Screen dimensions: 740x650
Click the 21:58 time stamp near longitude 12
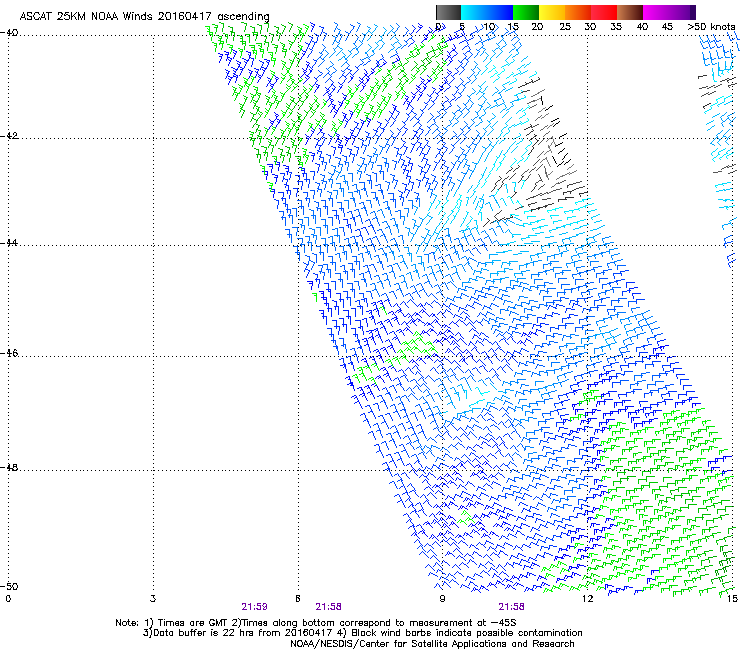(x=512, y=607)
